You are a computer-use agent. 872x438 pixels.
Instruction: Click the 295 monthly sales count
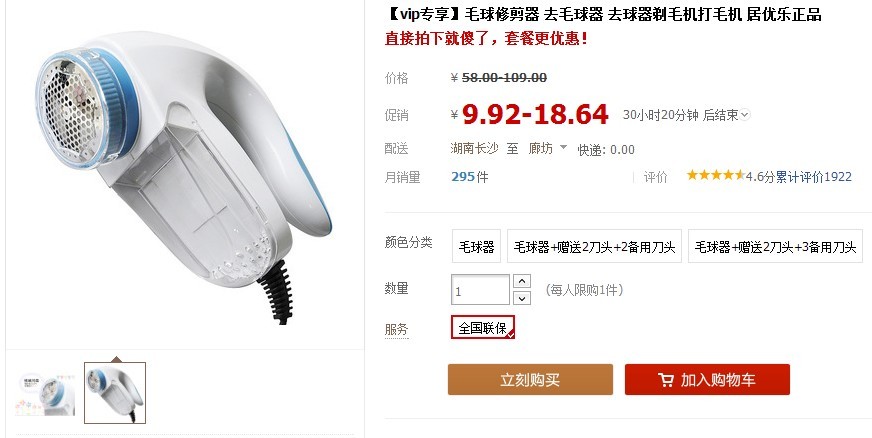(463, 177)
